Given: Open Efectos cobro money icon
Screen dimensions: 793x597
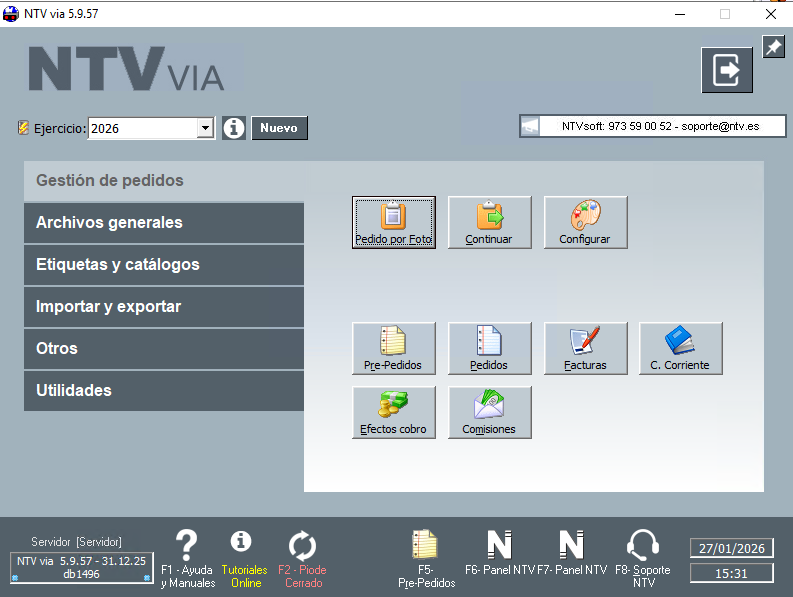Looking at the screenshot, I should [x=393, y=412].
